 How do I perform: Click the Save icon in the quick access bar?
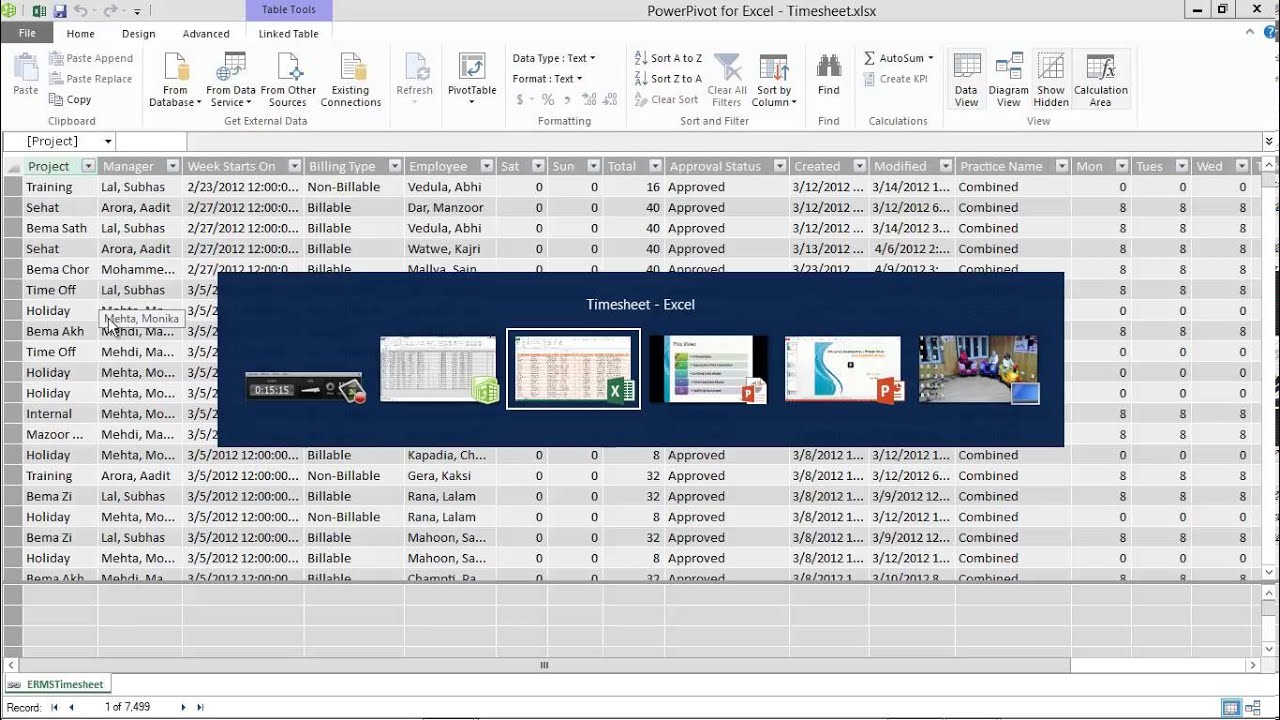60,11
